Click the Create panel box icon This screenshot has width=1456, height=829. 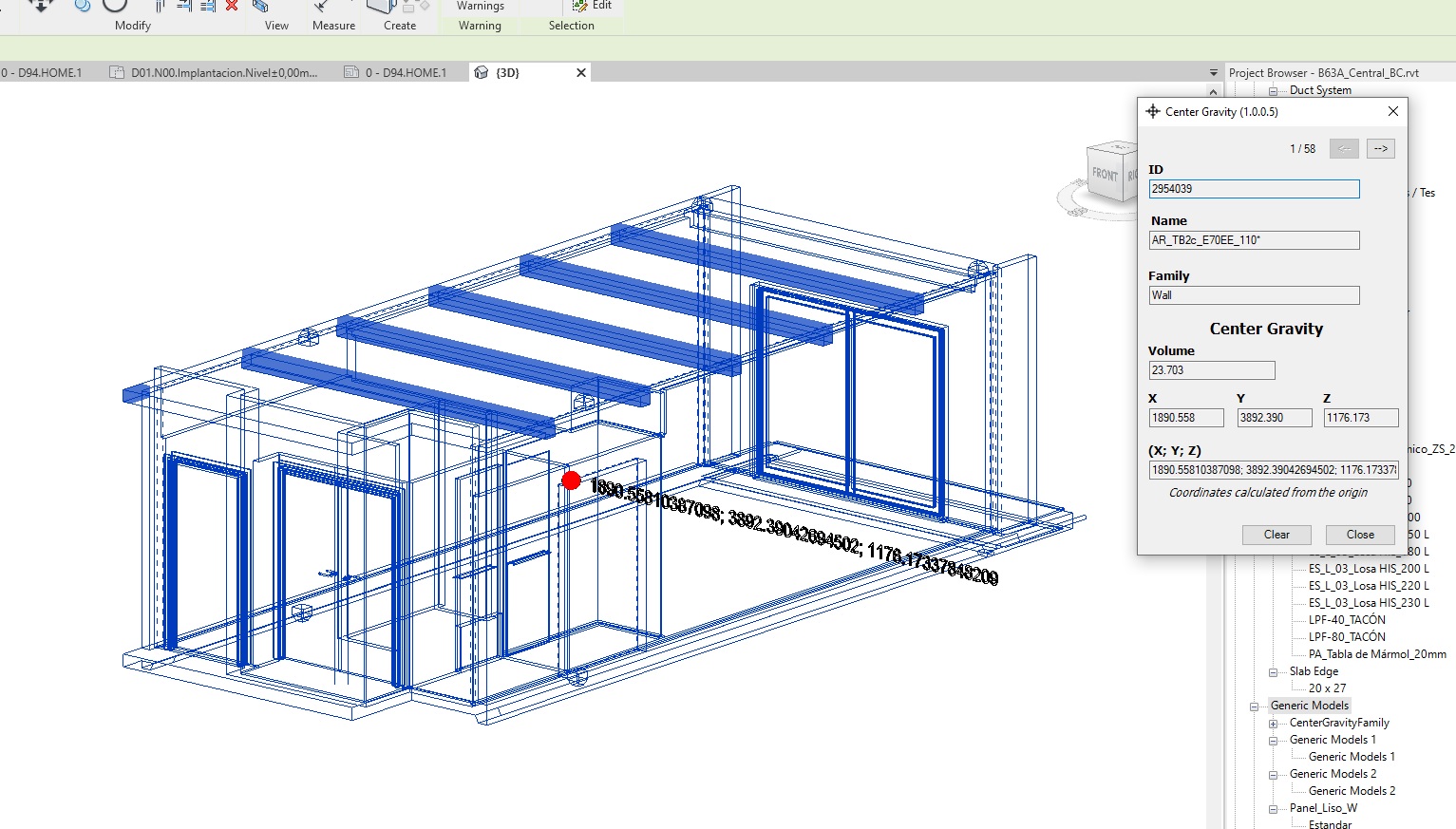382,6
